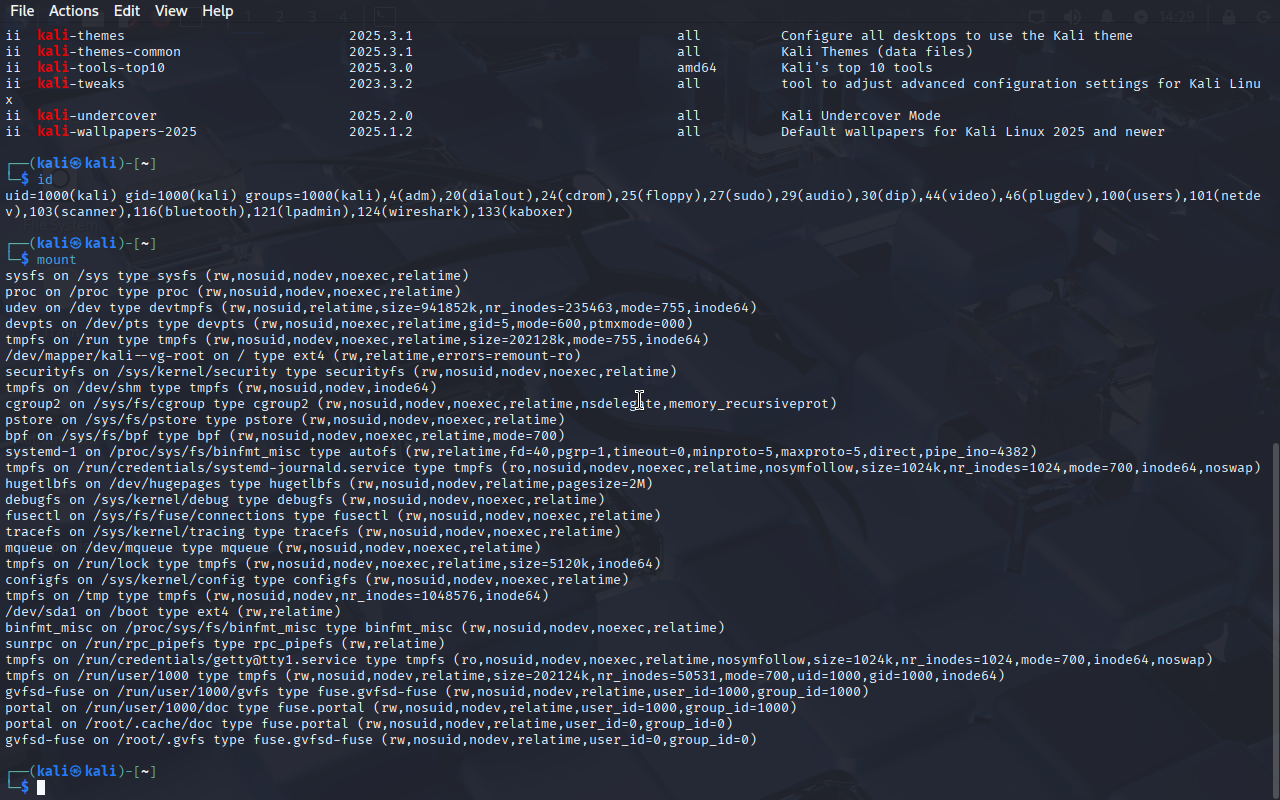Click version '2023.3.2' in the package list
This screenshot has width=1280, height=800.
(x=381, y=84)
